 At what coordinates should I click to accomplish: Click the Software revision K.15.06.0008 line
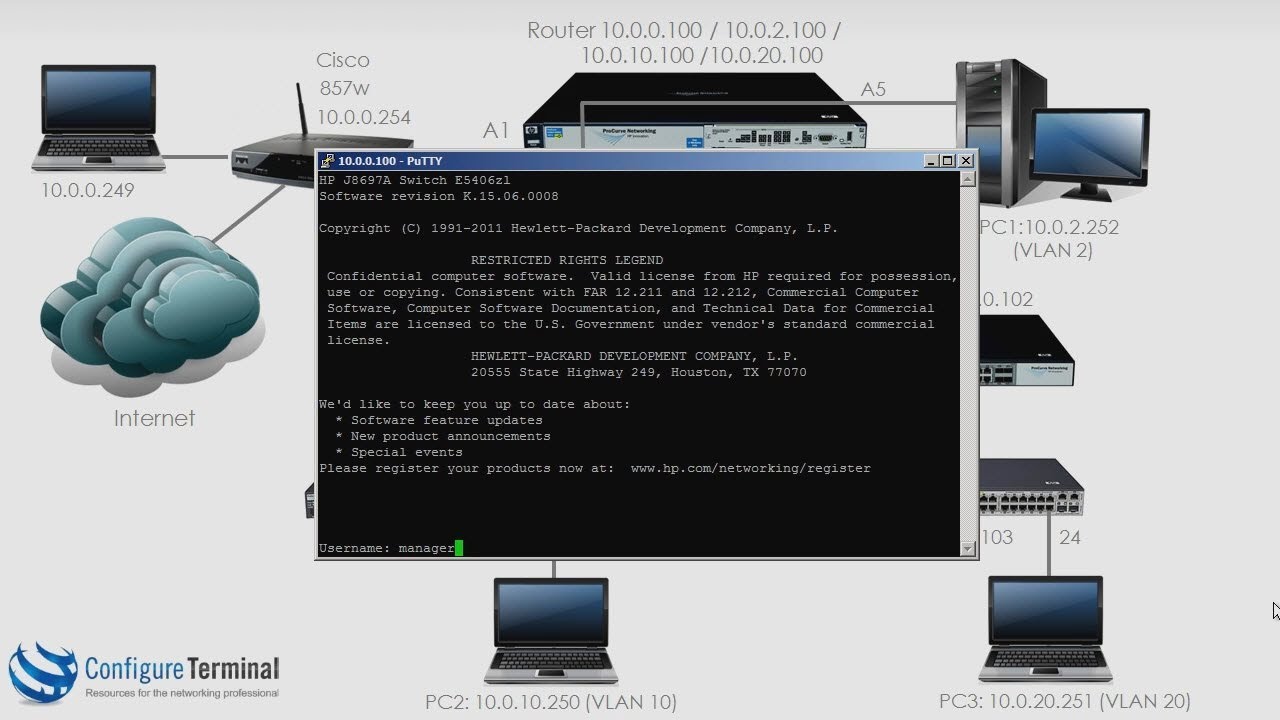pyautogui.click(x=439, y=196)
